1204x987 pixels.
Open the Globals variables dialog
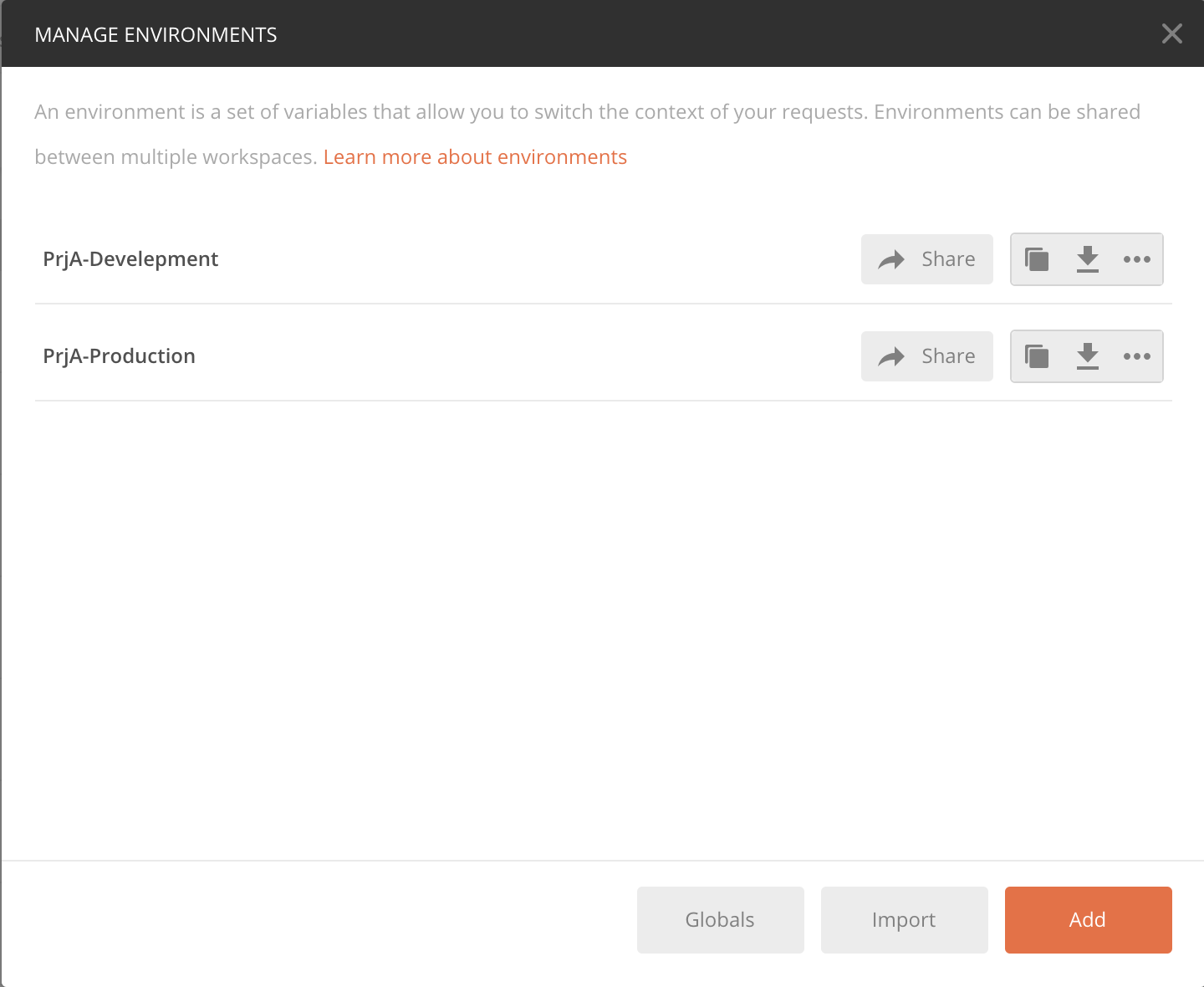[x=721, y=920]
